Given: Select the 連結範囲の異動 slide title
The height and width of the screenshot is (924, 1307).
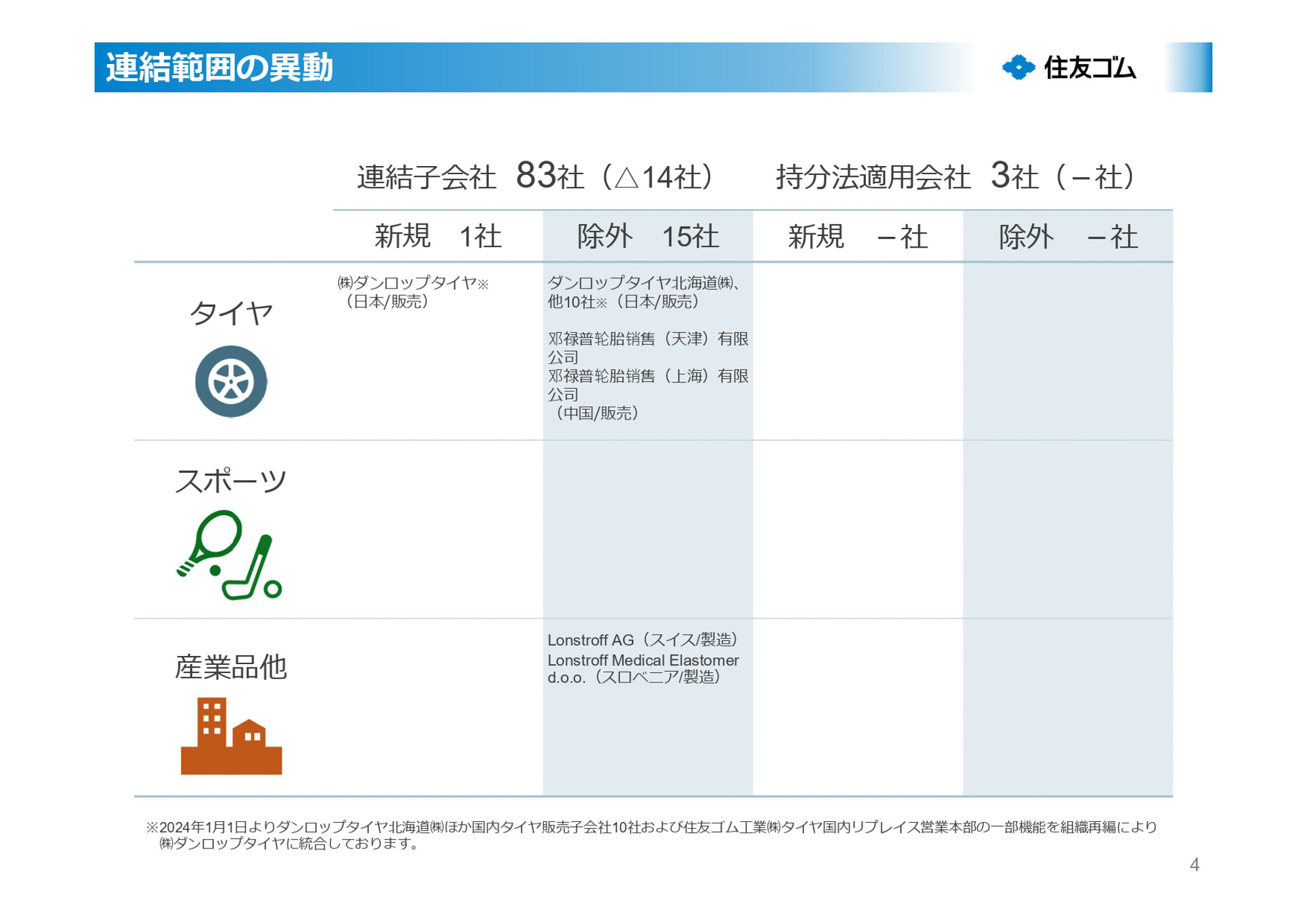Looking at the screenshot, I should tap(219, 67).
